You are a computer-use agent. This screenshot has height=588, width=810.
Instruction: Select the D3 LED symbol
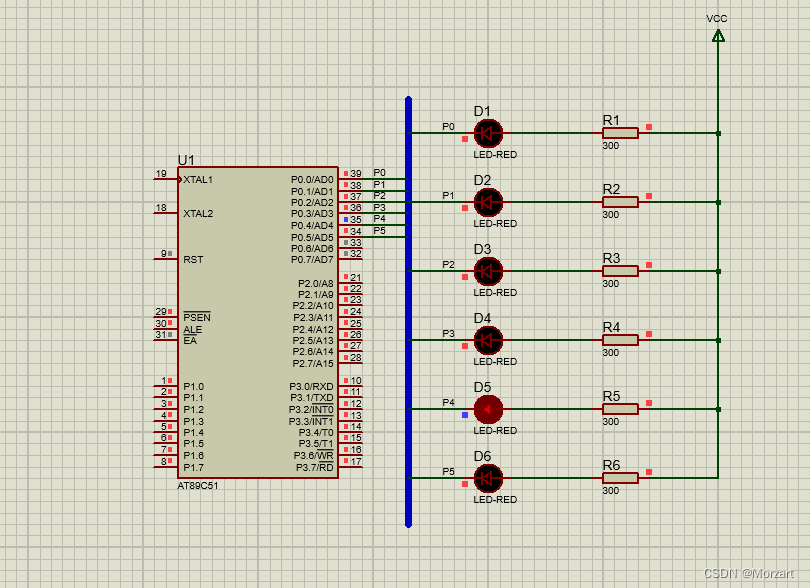click(488, 271)
